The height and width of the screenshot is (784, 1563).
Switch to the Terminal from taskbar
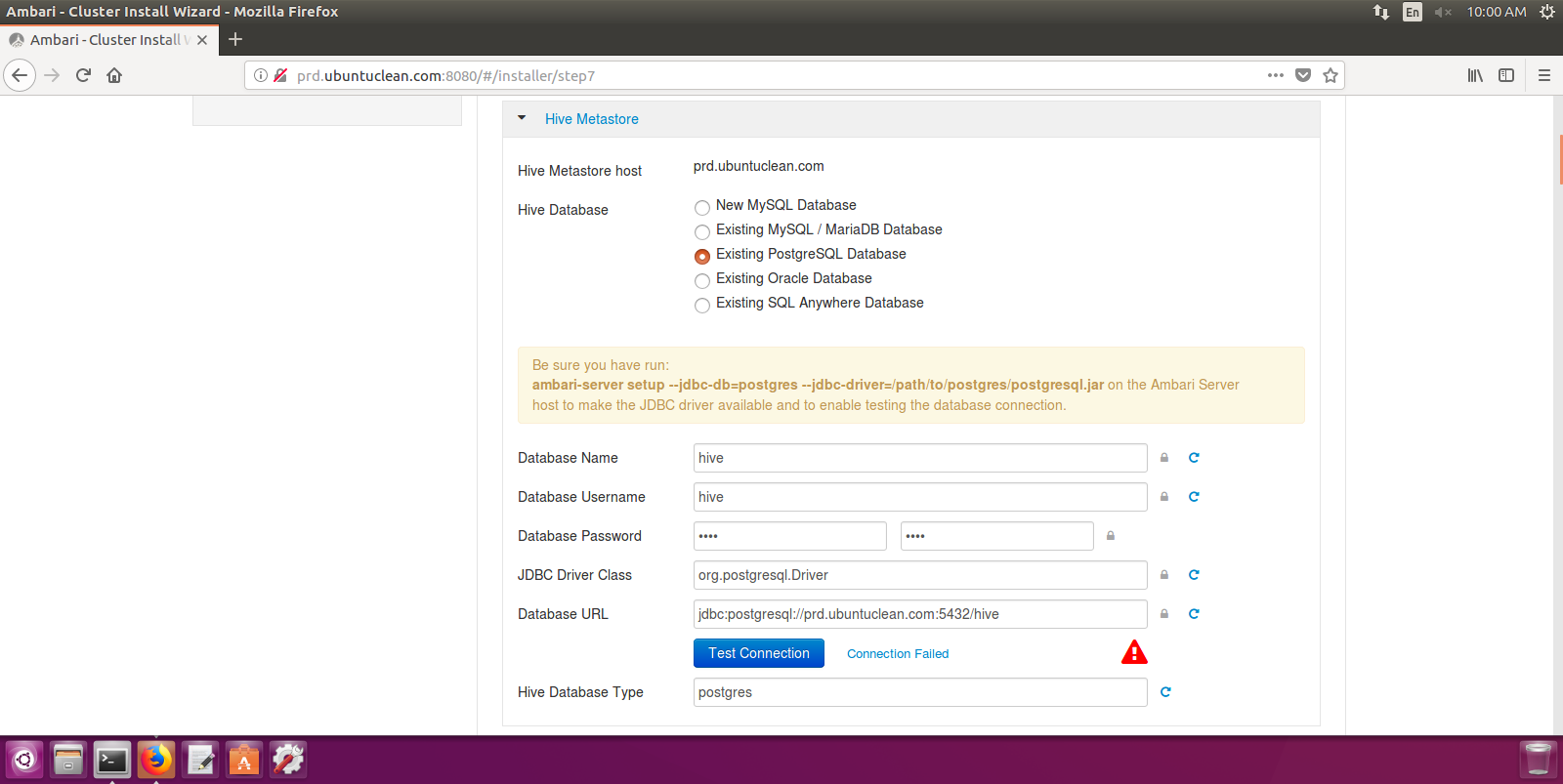coord(112,760)
